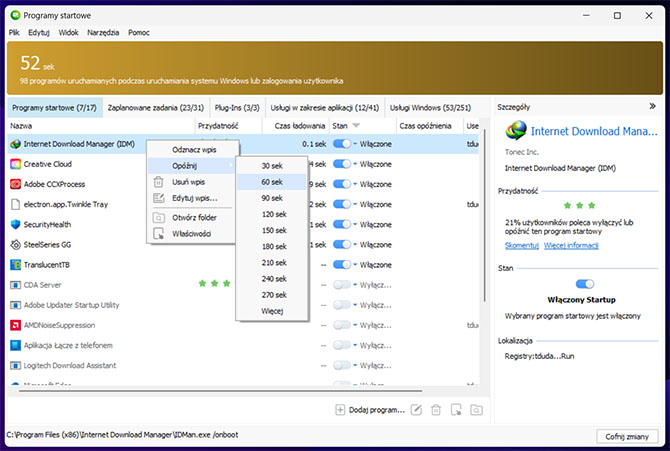Click the CDA Server icon
670x451 pixels.
pos(15,285)
